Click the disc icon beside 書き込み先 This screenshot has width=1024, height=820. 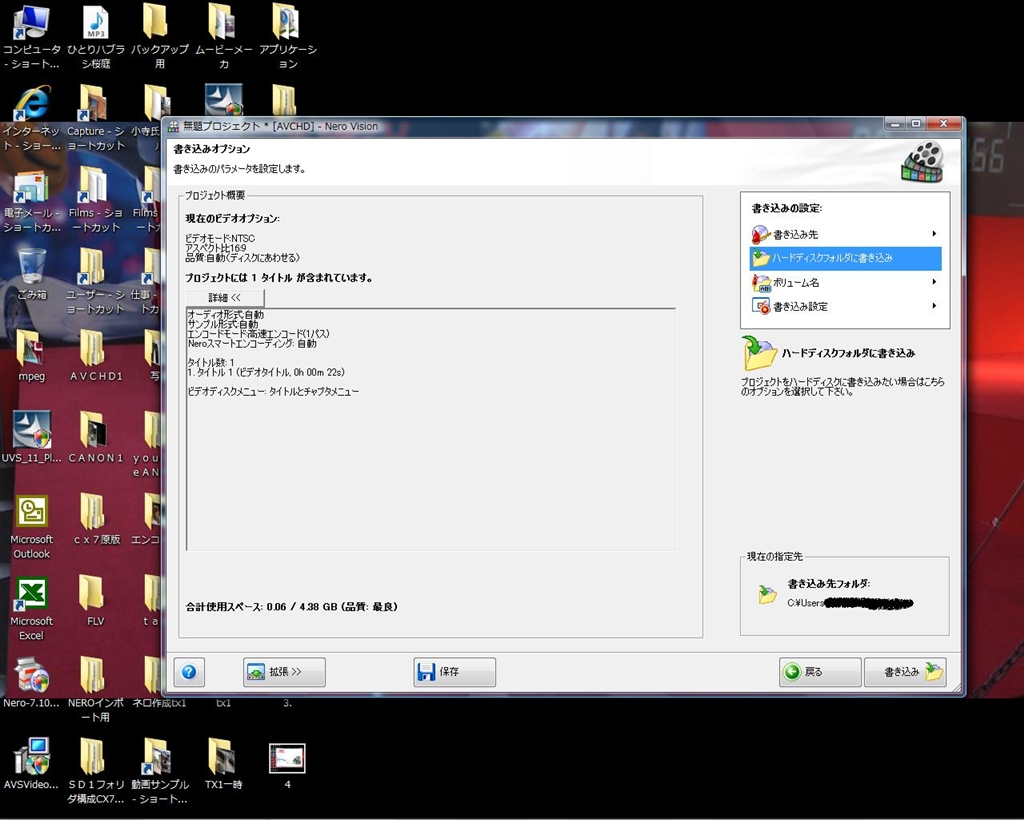tap(761, 234)
